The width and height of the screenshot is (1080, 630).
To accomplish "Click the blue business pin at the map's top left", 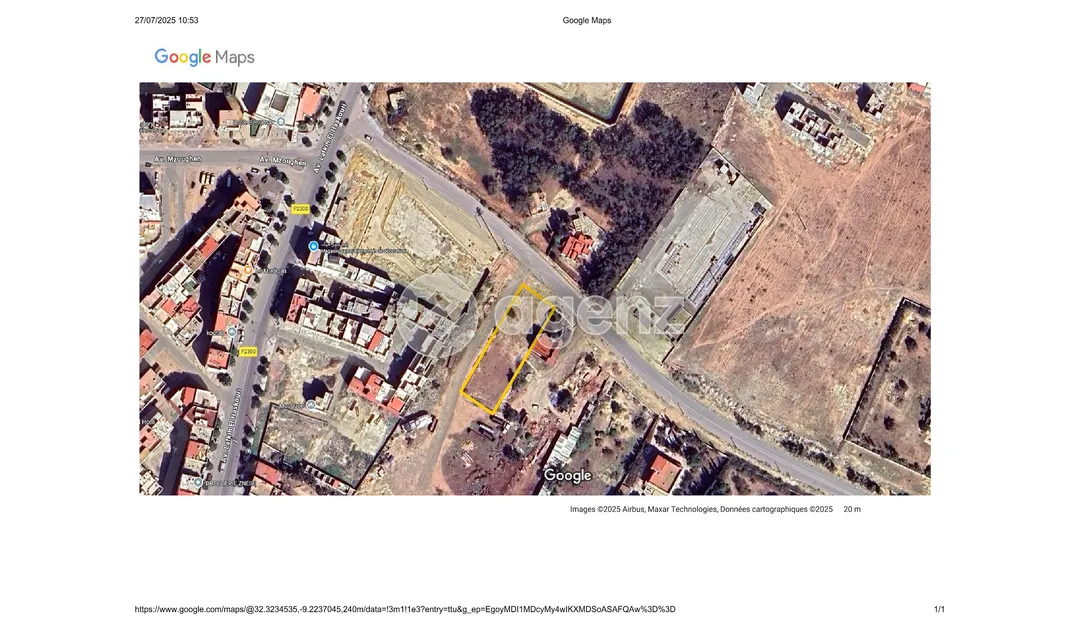I will (x=281, y=122).
